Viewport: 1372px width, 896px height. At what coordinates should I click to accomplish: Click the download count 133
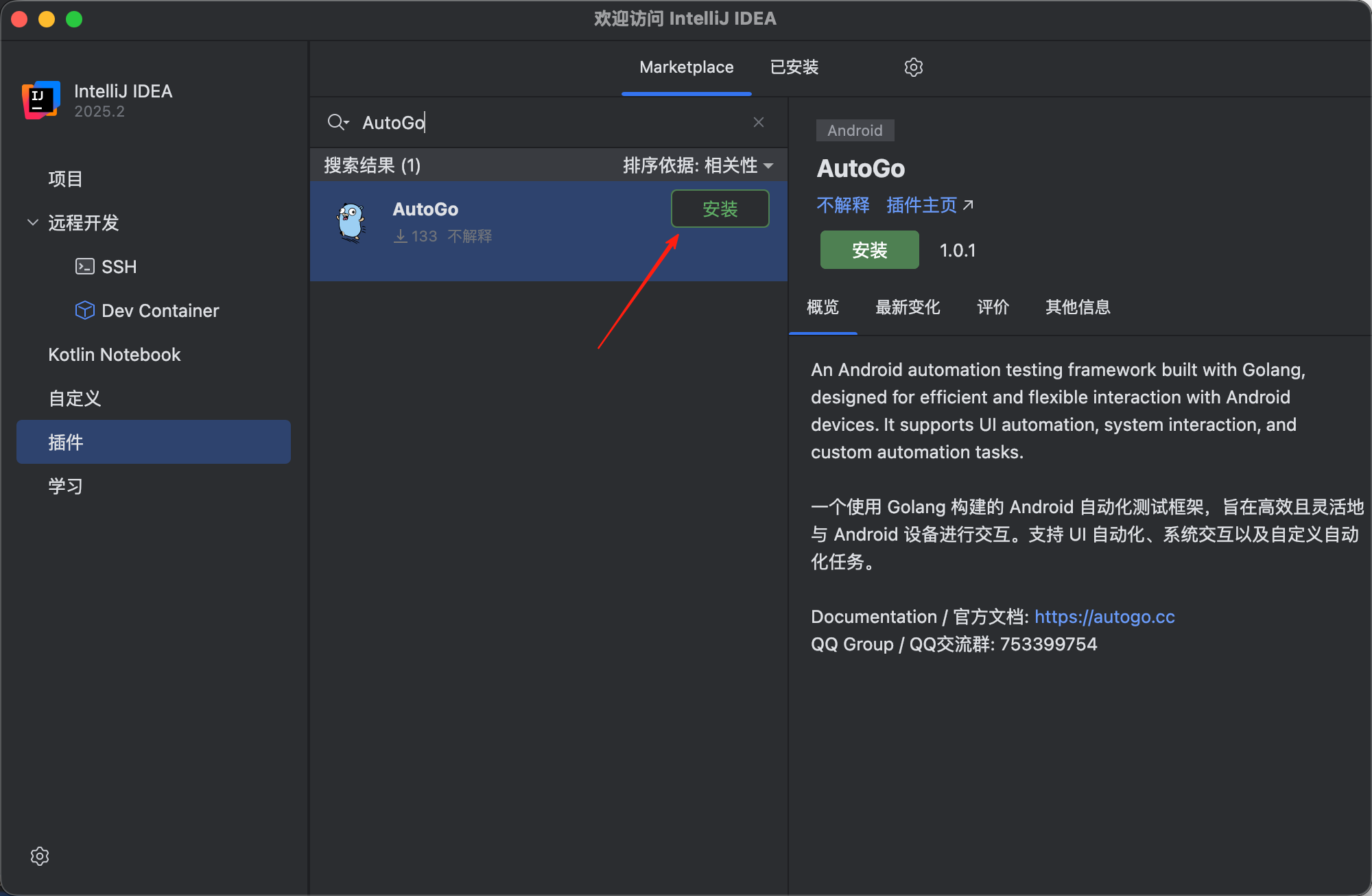(x=424, y=236)
